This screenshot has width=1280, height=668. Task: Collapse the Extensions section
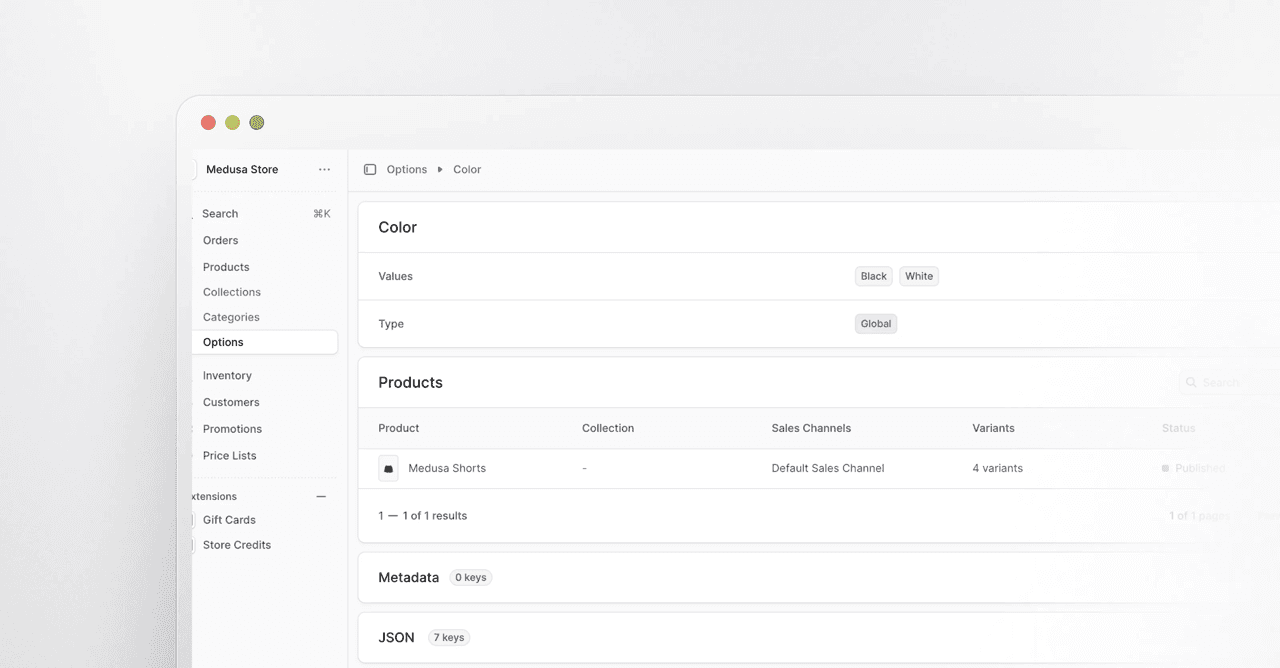(x=321, y=497)
